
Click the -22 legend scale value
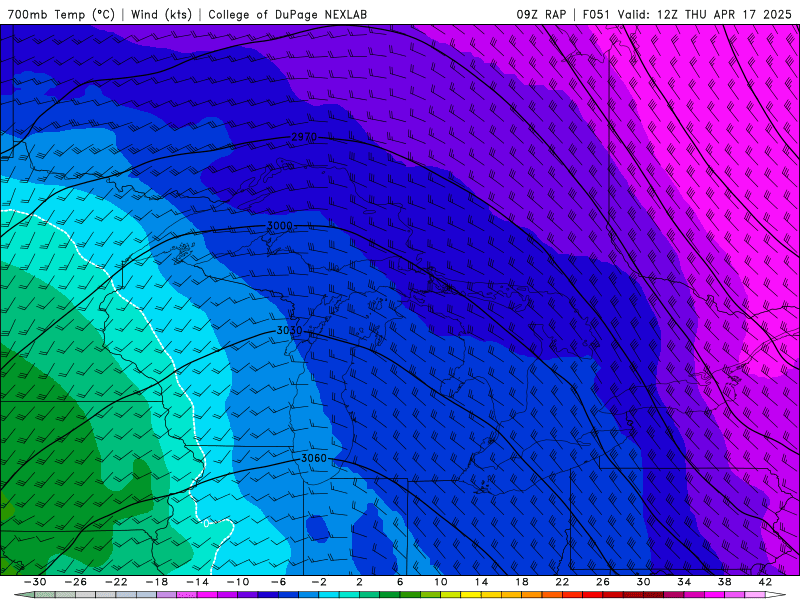click(116, 582)
